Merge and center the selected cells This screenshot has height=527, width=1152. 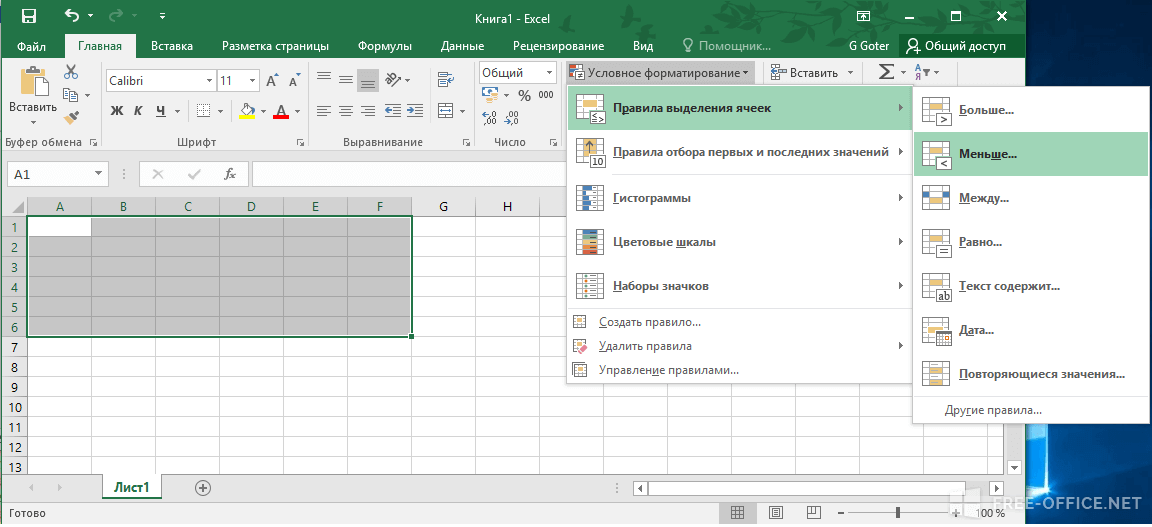pos(446,111)
